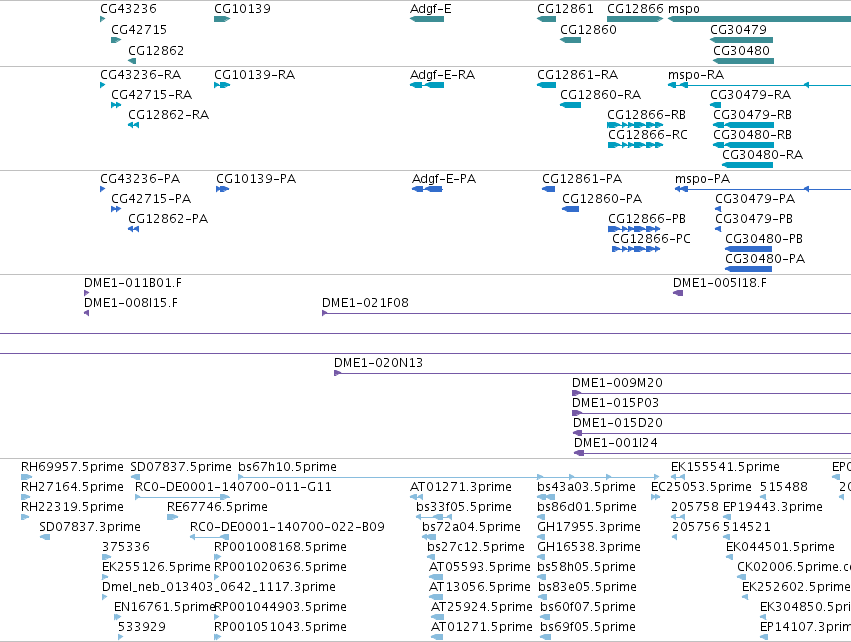
Task: Select the CG30479 gene glyph
Action: click(741, 40)
